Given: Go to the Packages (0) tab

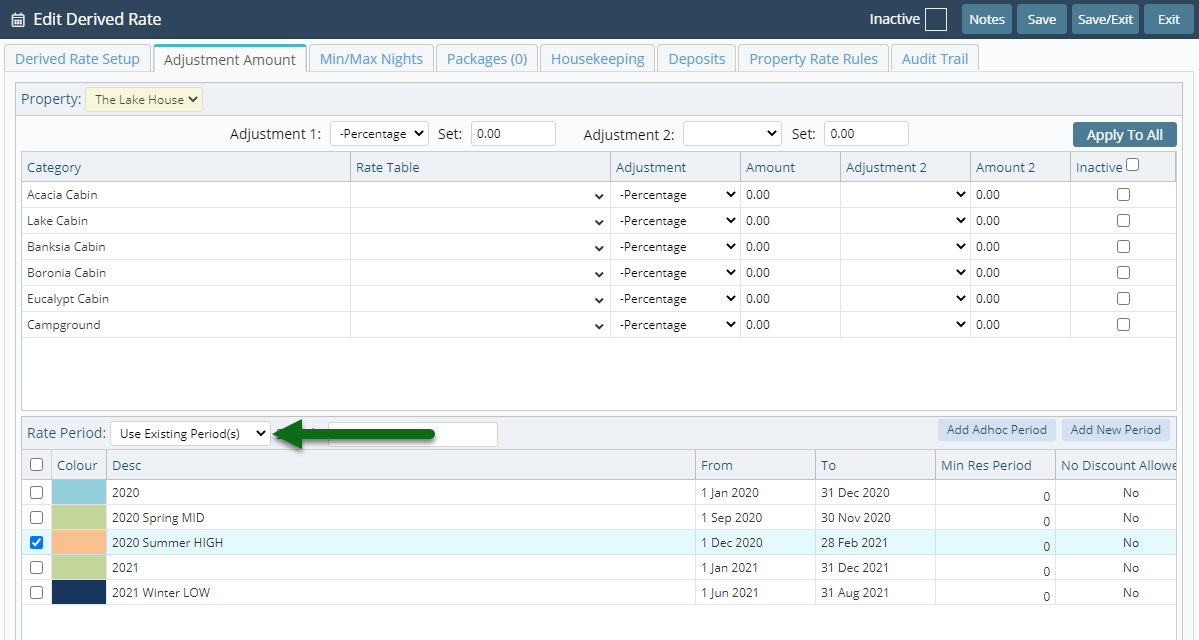Looking at the screenshot, I should coord(487,59).
